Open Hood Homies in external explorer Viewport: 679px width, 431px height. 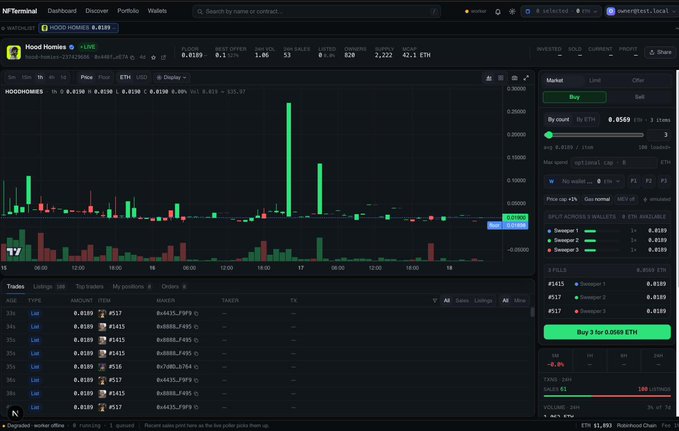163,57
